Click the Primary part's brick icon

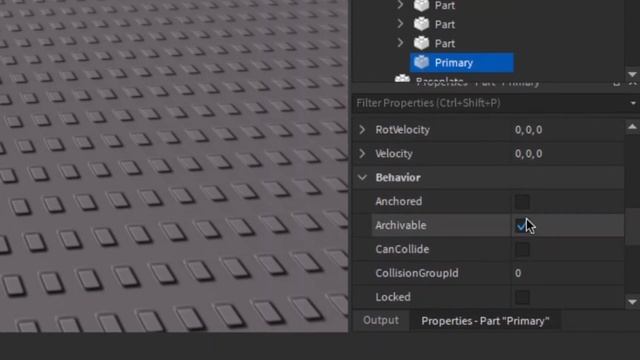coord(422,62)
